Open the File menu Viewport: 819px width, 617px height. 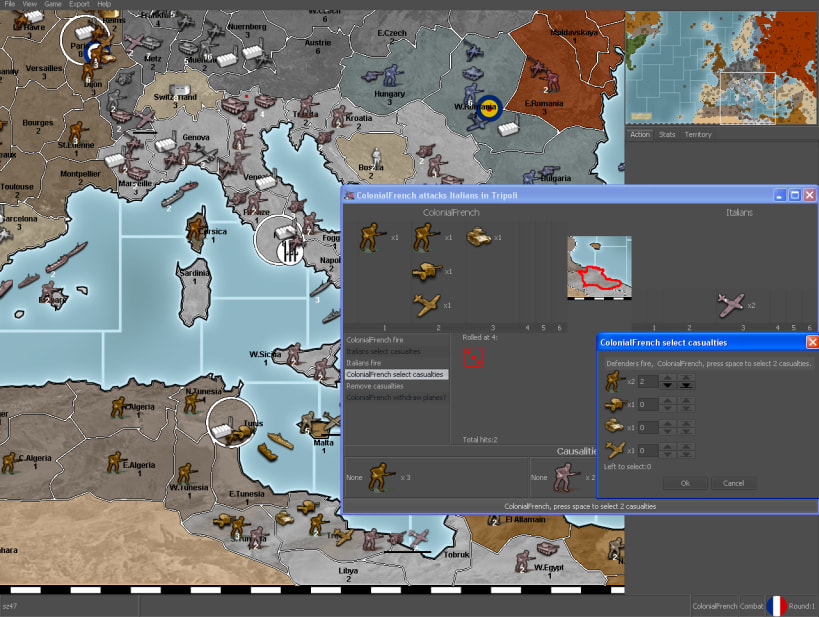coord(10,4)
